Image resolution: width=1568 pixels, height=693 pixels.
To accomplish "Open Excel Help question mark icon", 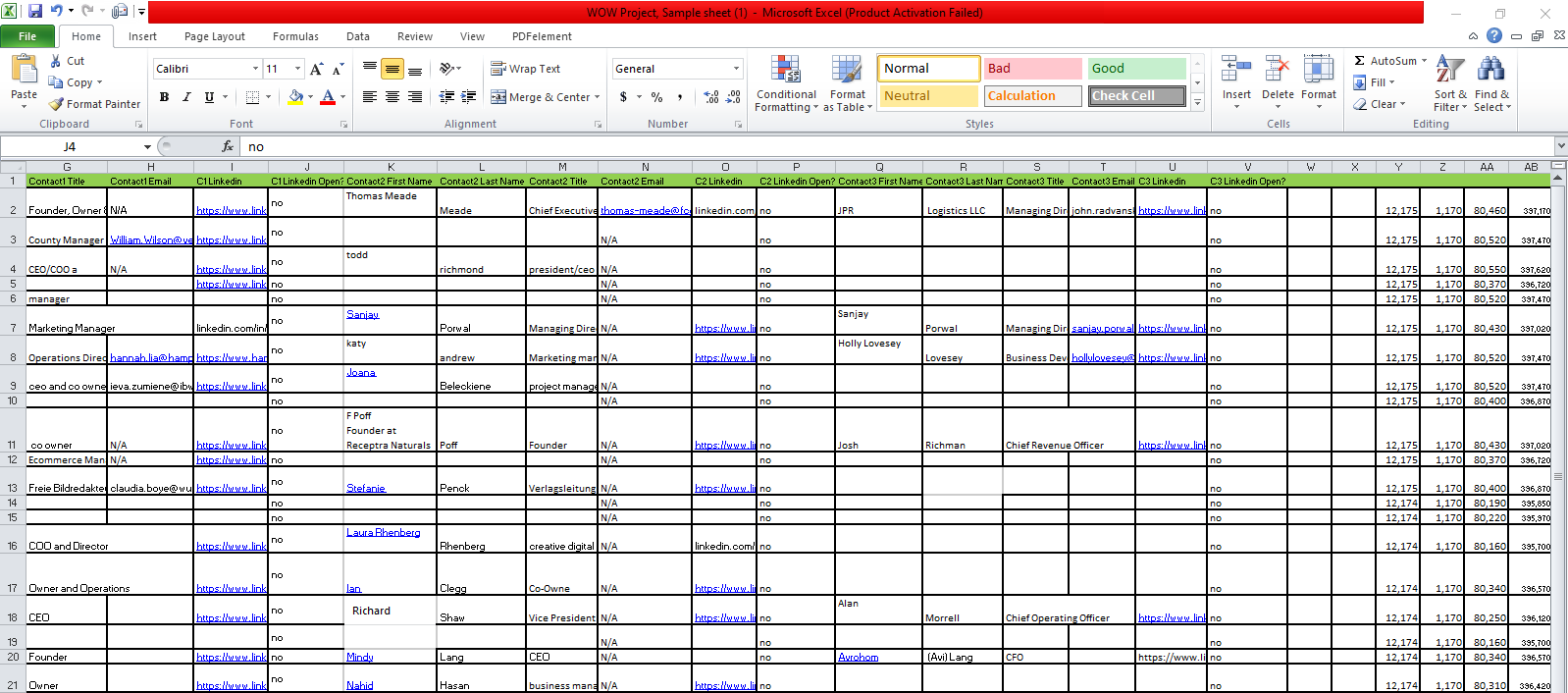I will coord(1494,35).
